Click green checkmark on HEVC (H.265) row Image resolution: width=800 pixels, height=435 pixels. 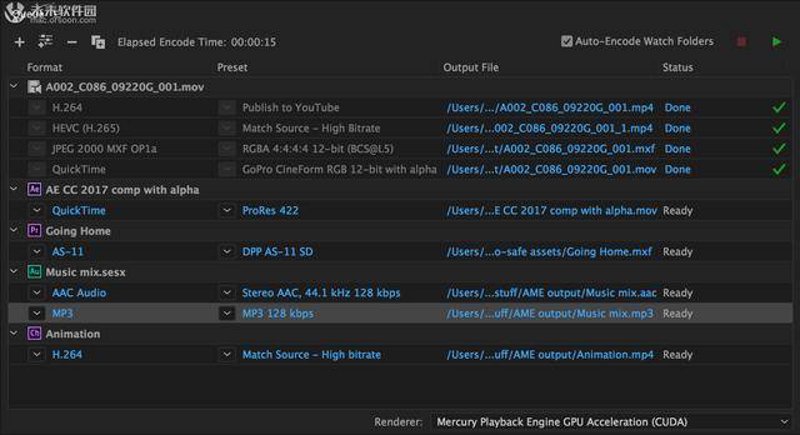pyautogui.click(x=779, y=127)
